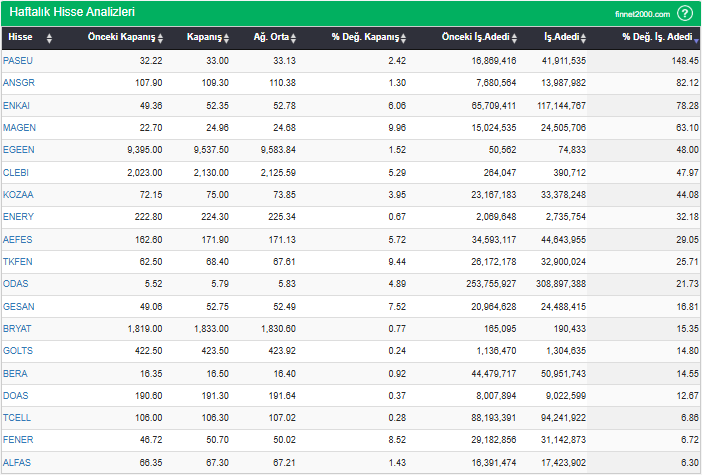Open MAGEN stock link
The height and width of the screenshot is (475, 702).
(19, 128)
